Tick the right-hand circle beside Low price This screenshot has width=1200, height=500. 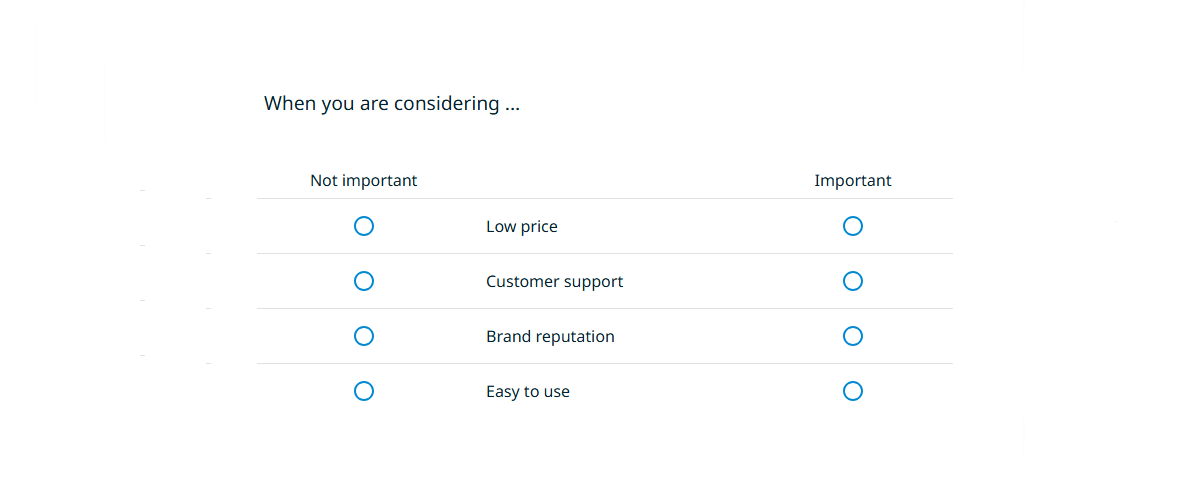click(853, 226)
